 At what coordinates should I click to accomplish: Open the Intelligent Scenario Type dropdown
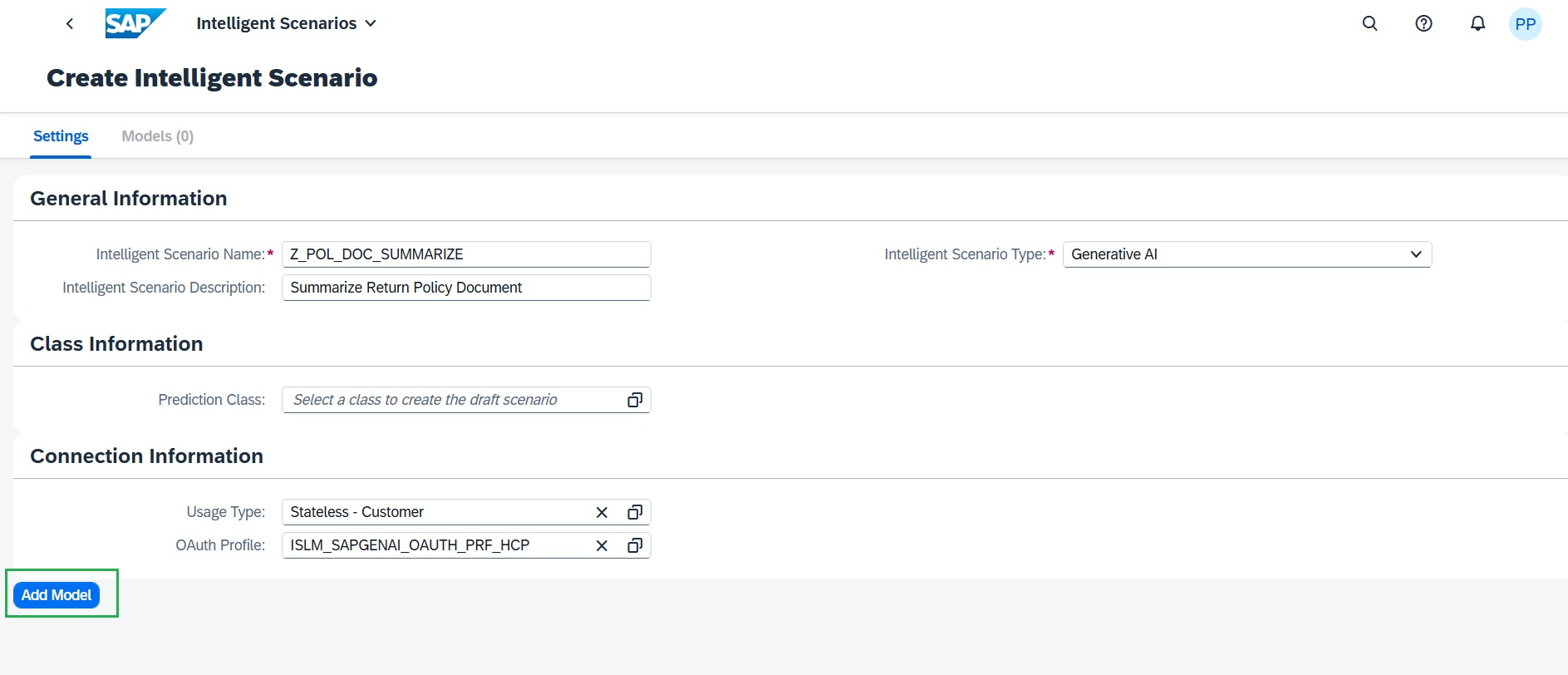tap(1247, 254)
